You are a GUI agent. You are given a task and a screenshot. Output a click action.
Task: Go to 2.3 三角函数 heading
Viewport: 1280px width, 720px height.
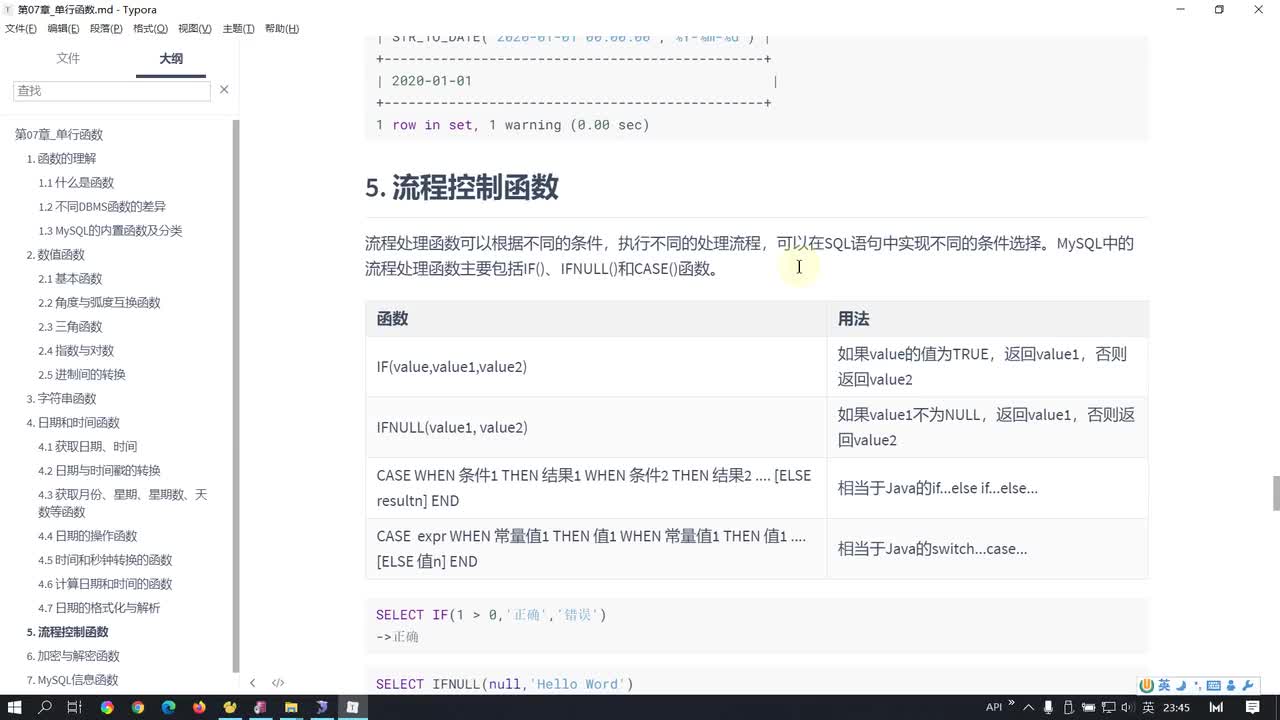(x=70, y=326)
